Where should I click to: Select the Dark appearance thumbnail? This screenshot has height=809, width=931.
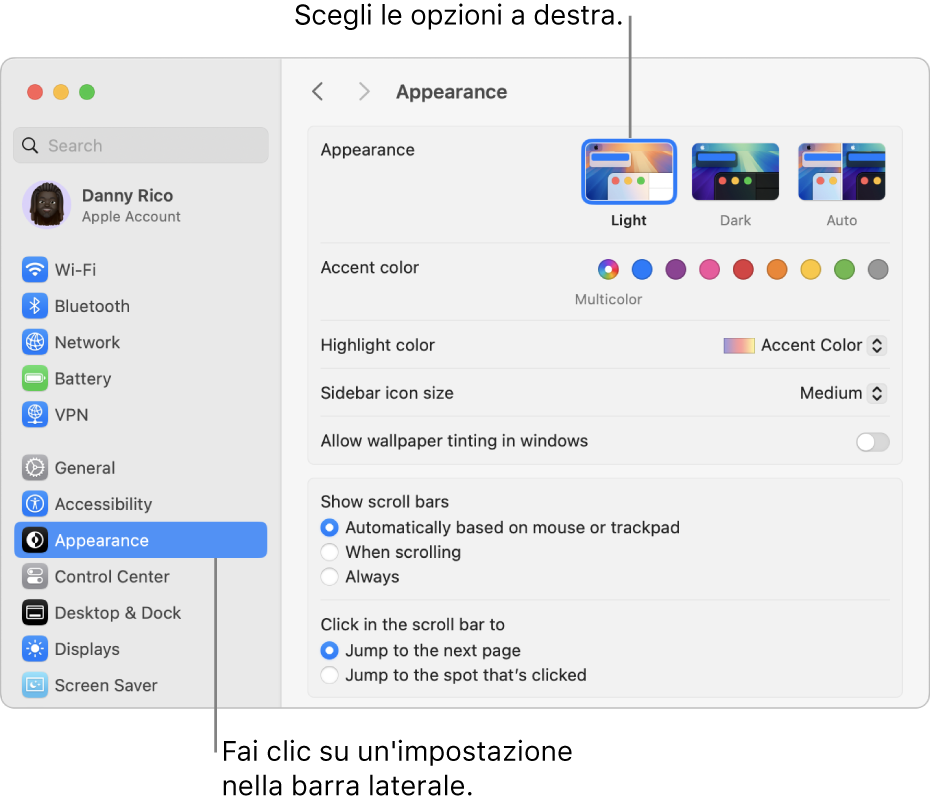pos(735,172)
